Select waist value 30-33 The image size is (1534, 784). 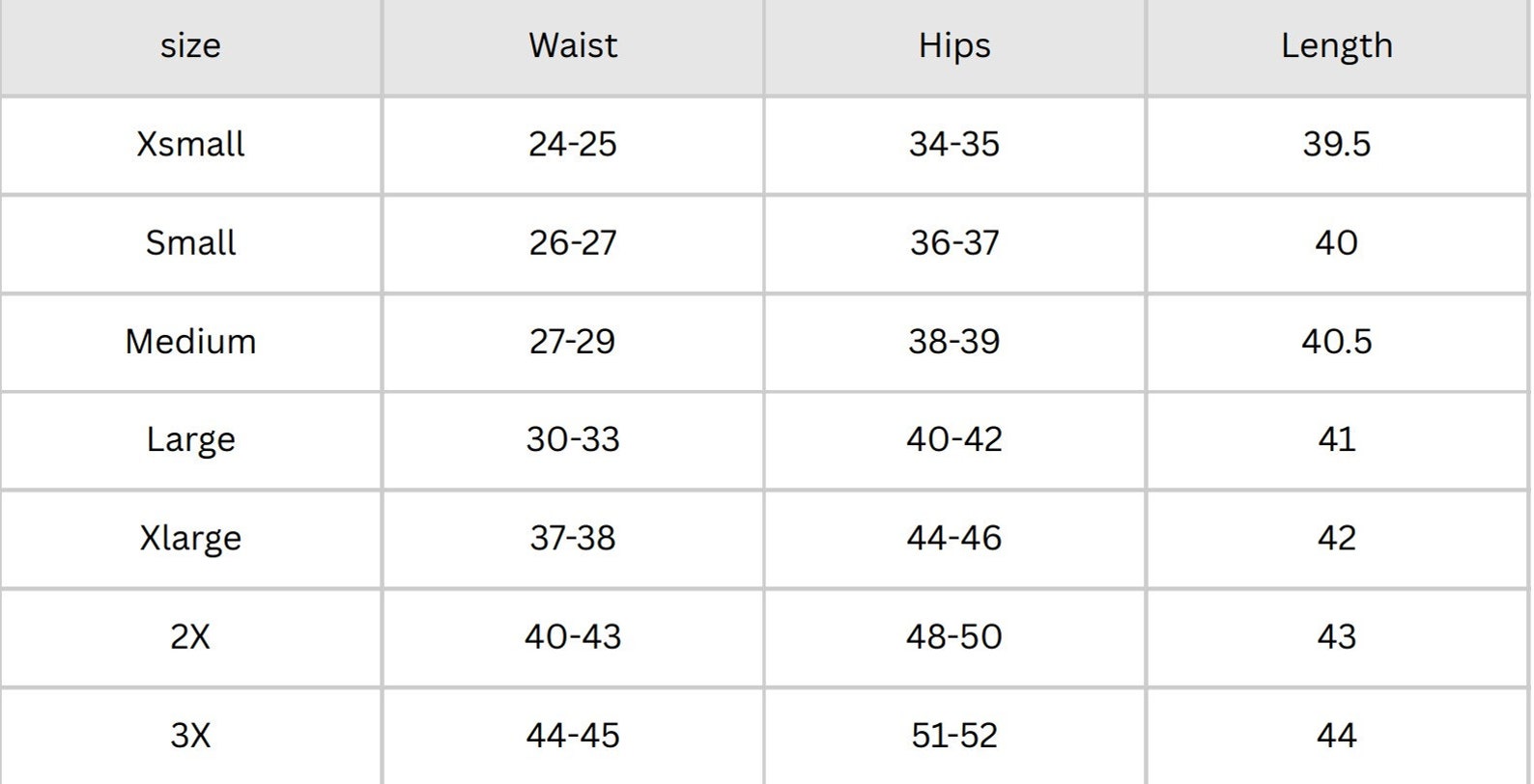[x=573, y=439]
